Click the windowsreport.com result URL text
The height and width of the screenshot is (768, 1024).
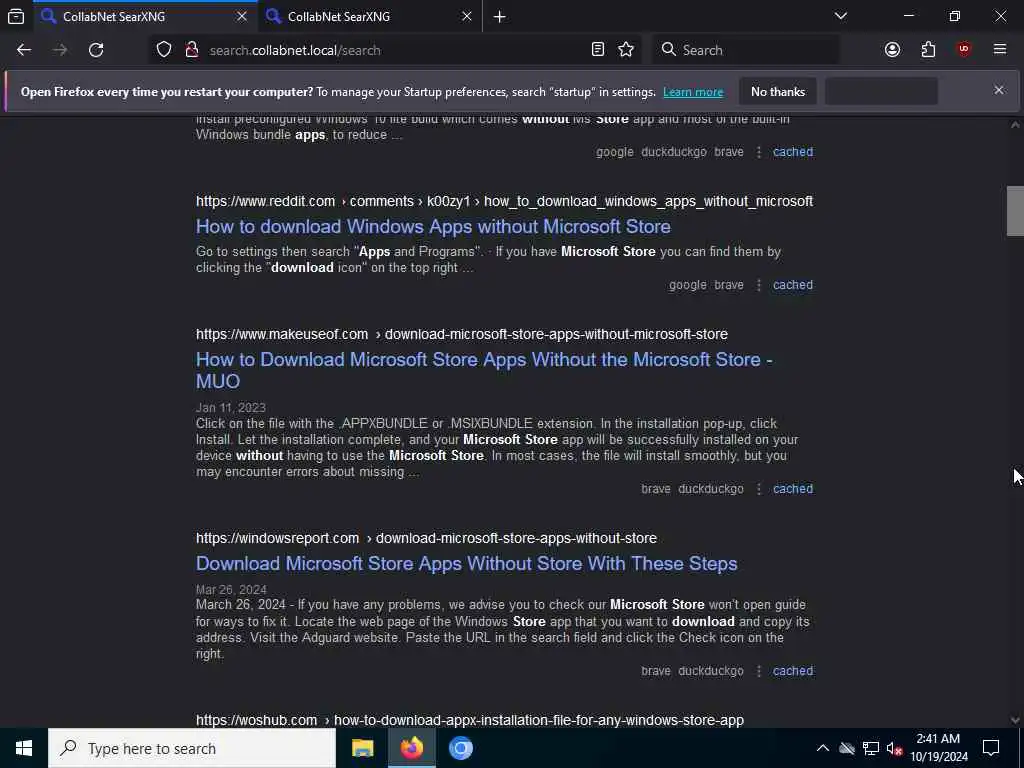click(x=426, y=538)
